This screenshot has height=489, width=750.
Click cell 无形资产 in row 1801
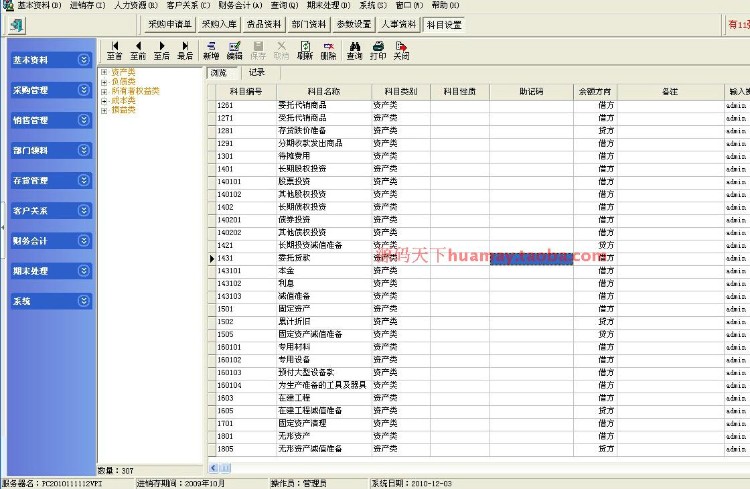[324, 436]
